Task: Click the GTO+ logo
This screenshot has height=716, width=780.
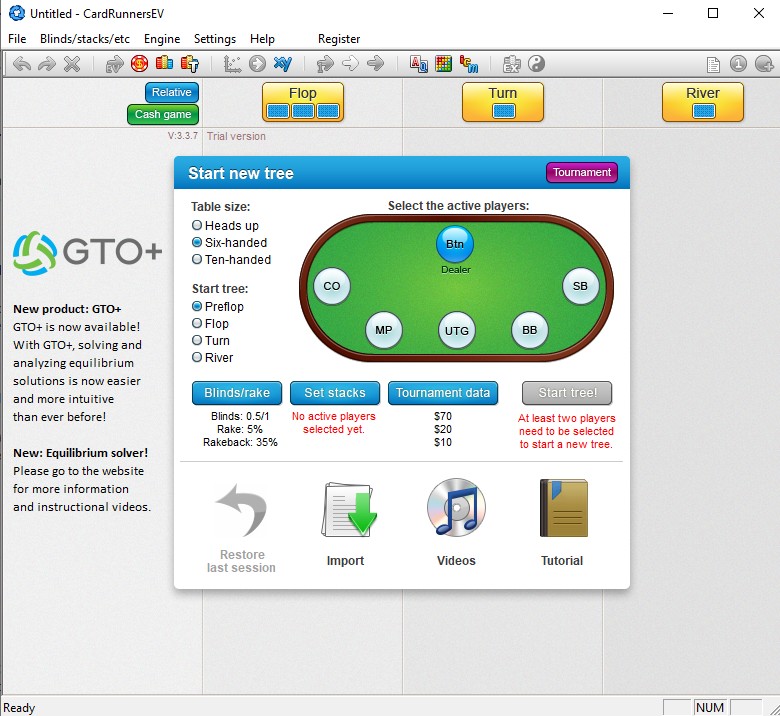Action: 88,252
